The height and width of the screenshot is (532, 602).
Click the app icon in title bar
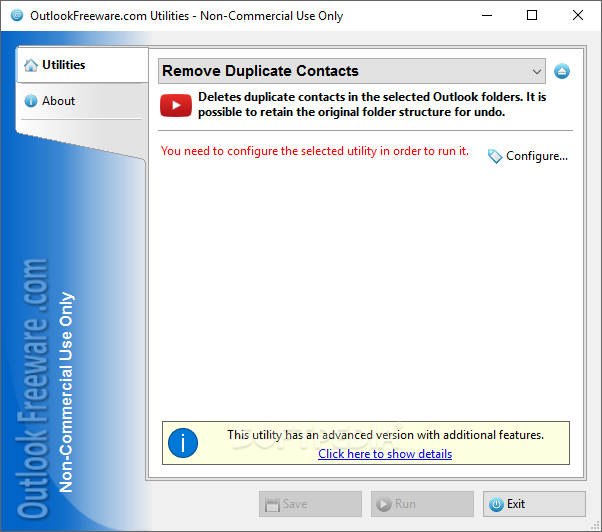17,15
